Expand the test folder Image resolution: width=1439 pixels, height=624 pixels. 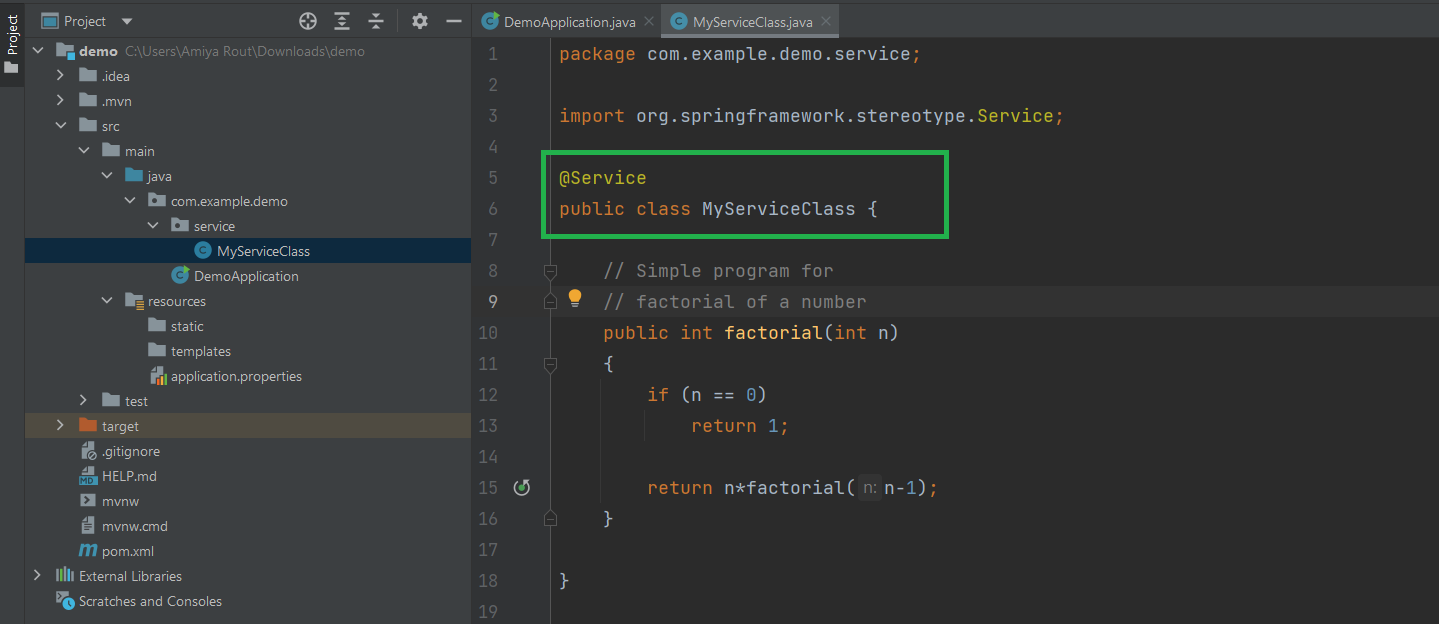coord(84,401)
